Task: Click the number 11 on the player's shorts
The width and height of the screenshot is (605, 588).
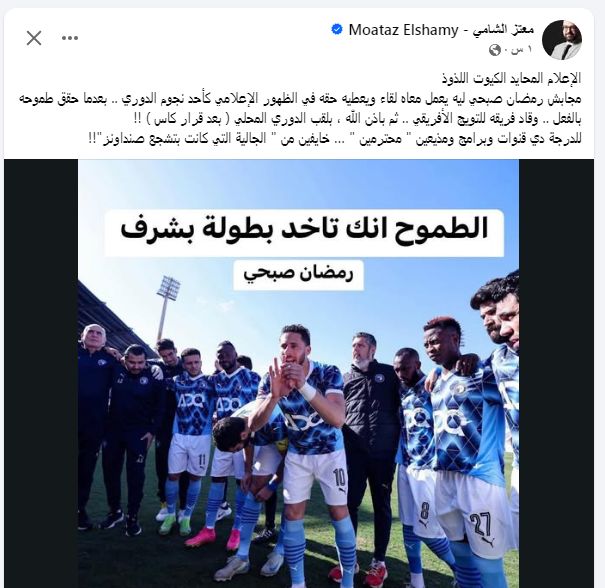Action: click(201, 460)
